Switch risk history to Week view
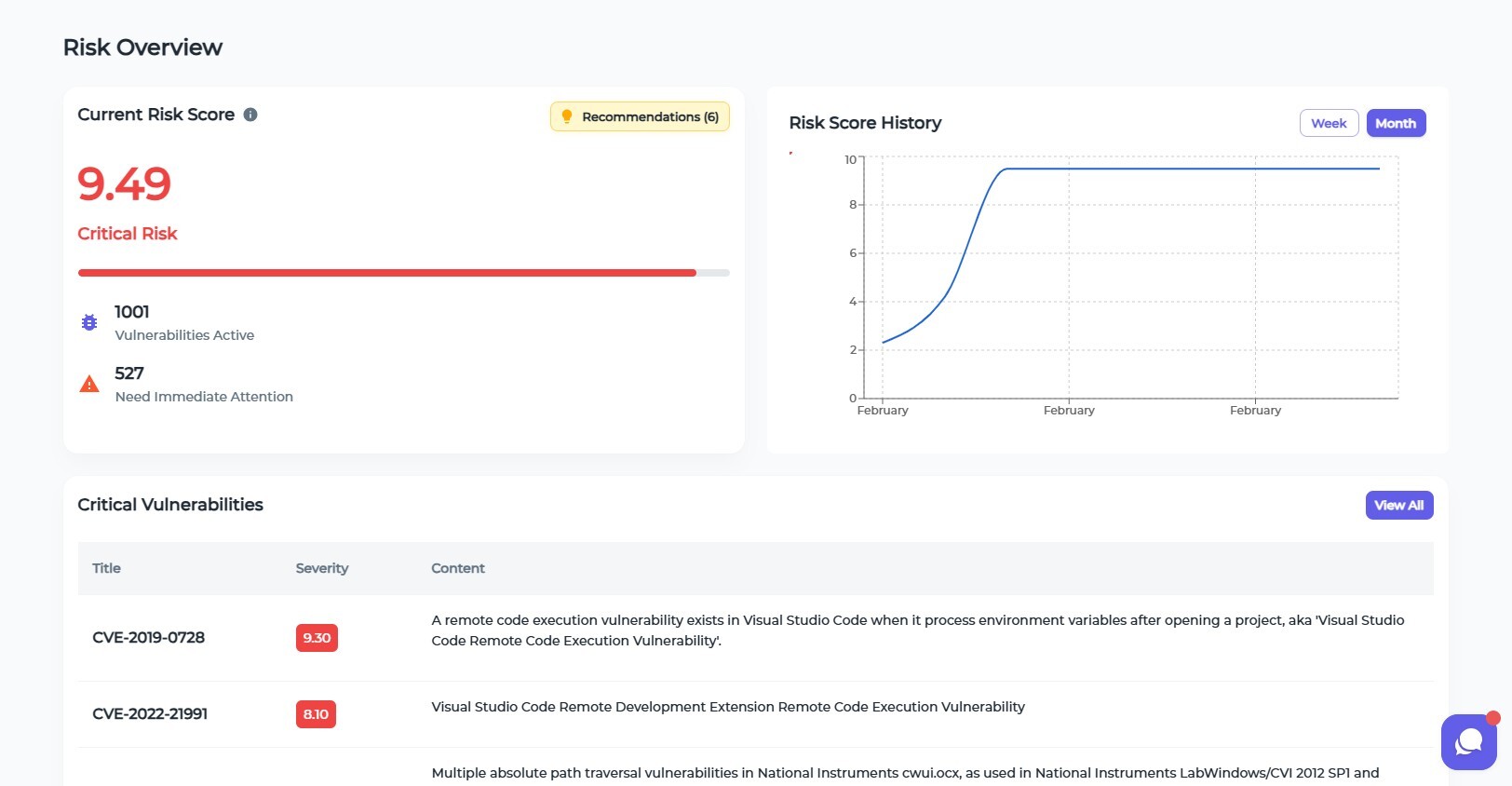Image resolution: width=1512 pixels, height=786 pixels. point(1329,123)
